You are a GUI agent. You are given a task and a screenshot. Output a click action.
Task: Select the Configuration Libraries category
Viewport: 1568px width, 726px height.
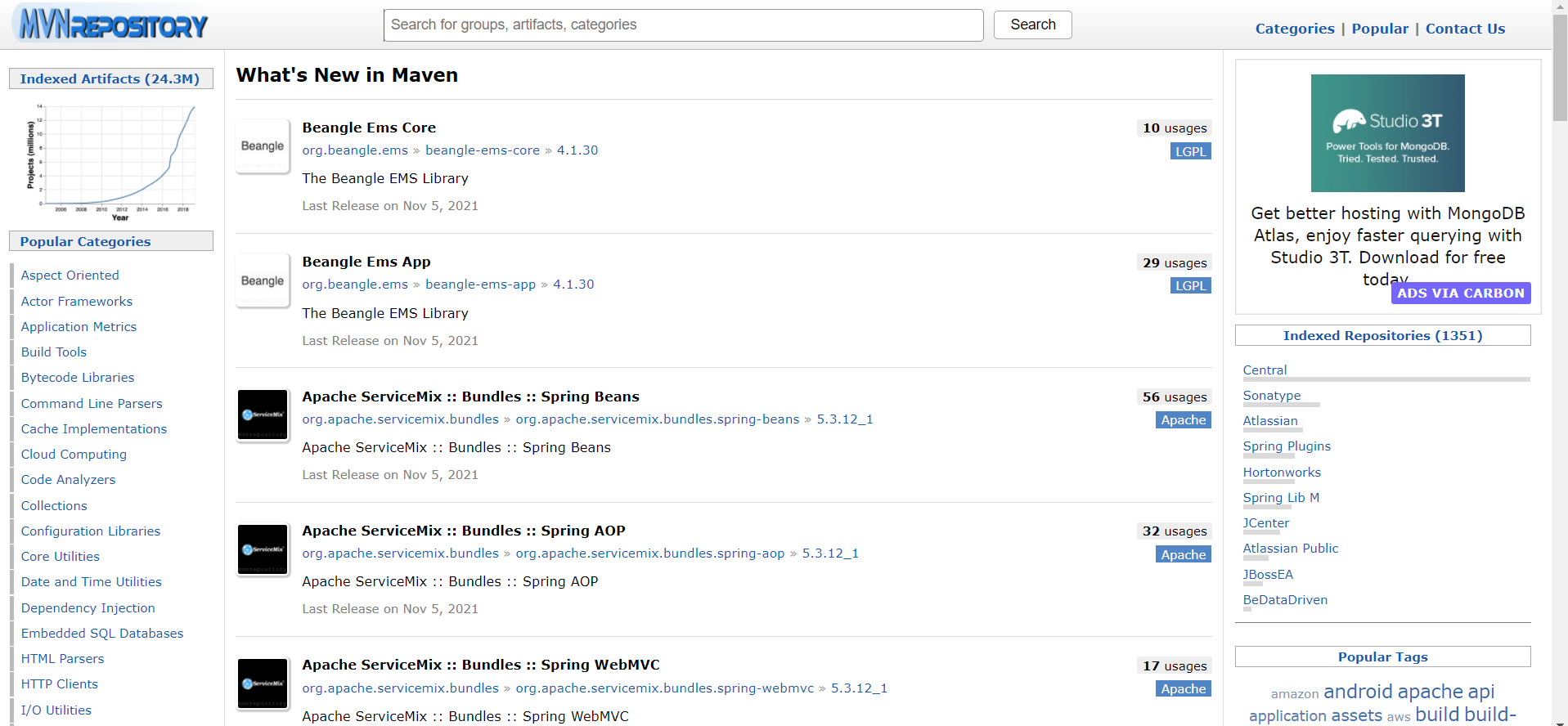tap(91, 531)
